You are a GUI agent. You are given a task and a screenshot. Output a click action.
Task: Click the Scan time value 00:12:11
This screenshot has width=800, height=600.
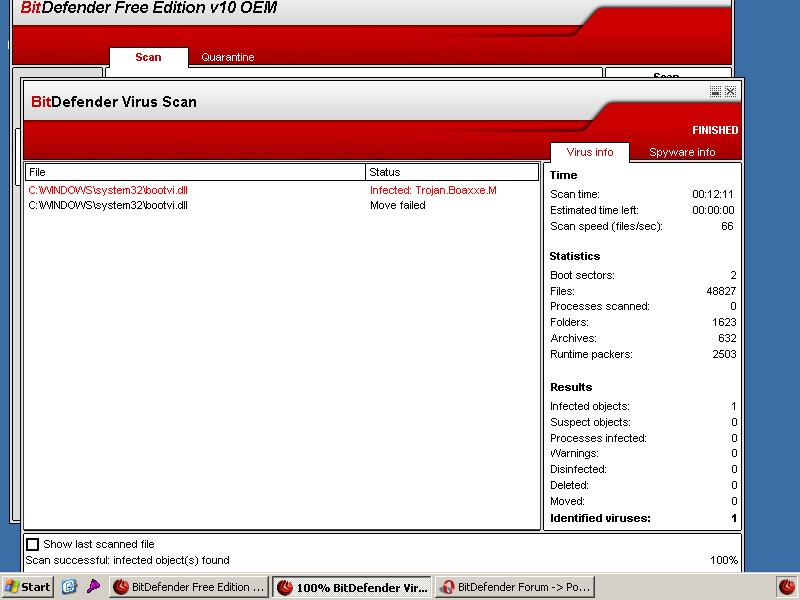click(x=712, y=194)
